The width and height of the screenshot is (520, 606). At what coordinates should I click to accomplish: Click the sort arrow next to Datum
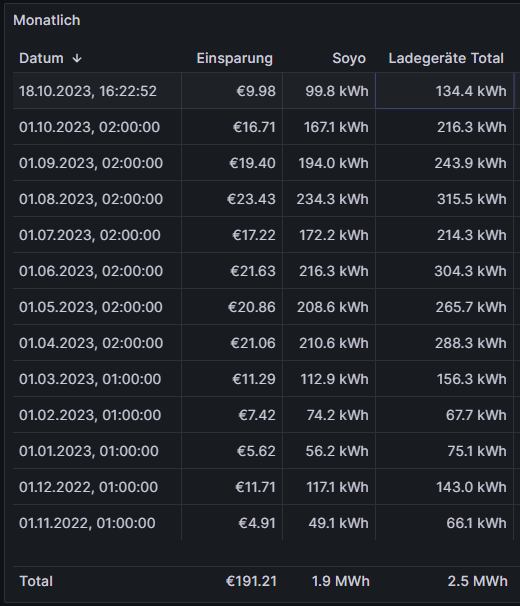tap(77, 58)
